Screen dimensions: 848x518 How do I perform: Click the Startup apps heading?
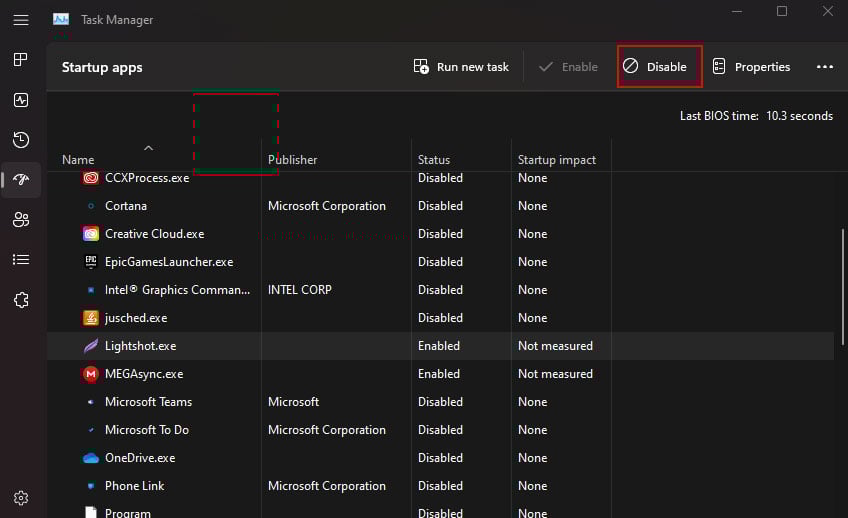[102, 68]
